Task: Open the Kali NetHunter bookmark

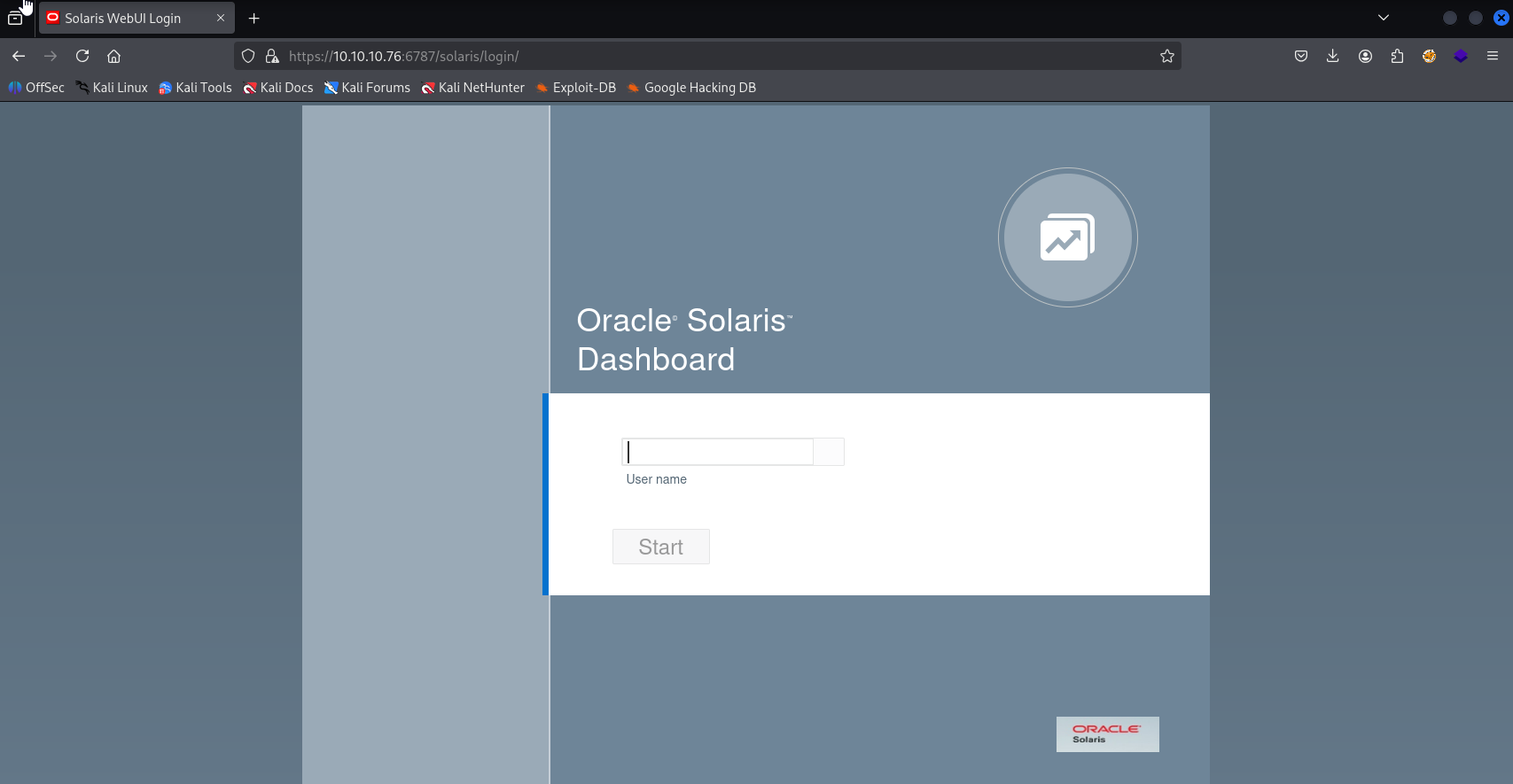Action: click(x=473, y=88)
